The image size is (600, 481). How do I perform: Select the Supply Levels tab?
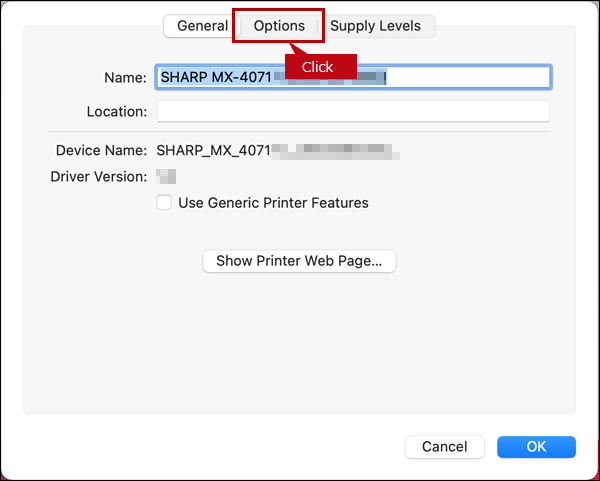pos(375,26)
